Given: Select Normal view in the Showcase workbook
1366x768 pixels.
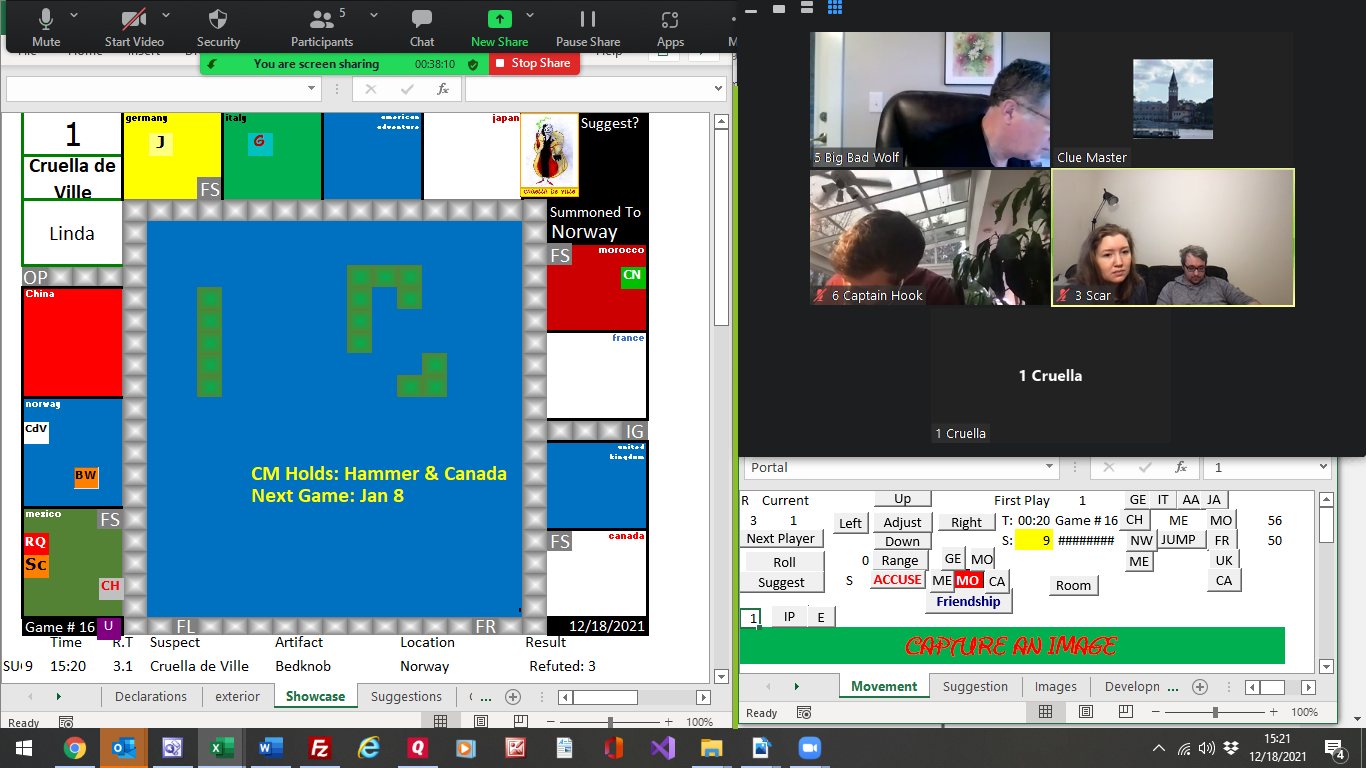Looking at the screenshot, I should pos(440,722).
